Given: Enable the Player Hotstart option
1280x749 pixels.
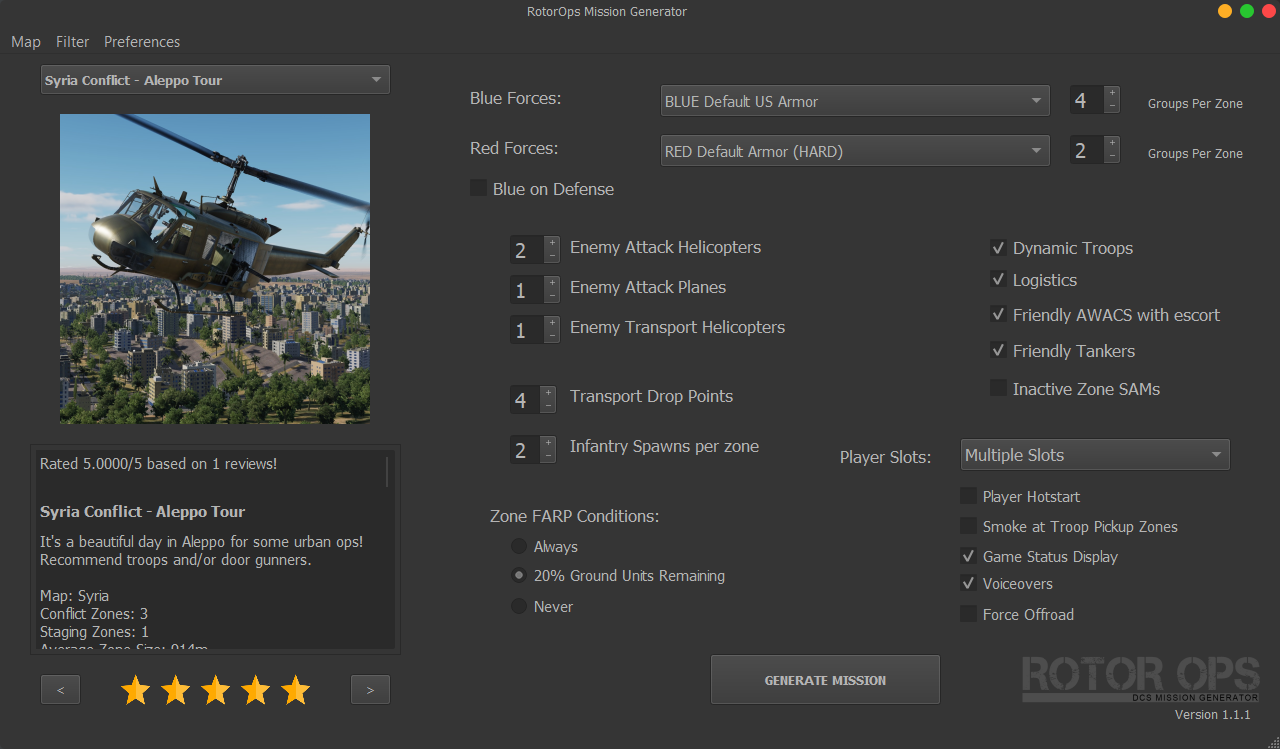Looking at the screenshot, I should point(968,495).
